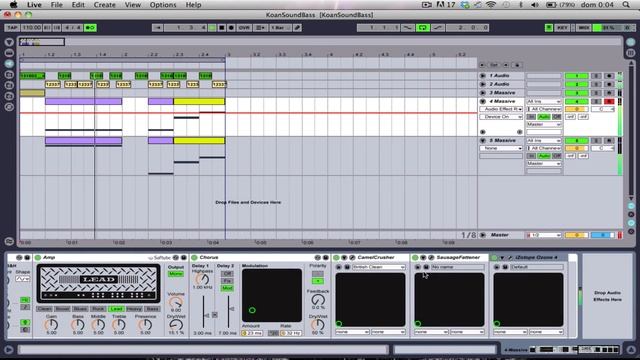Toggle the Chorus device activator

coord(195,258)
